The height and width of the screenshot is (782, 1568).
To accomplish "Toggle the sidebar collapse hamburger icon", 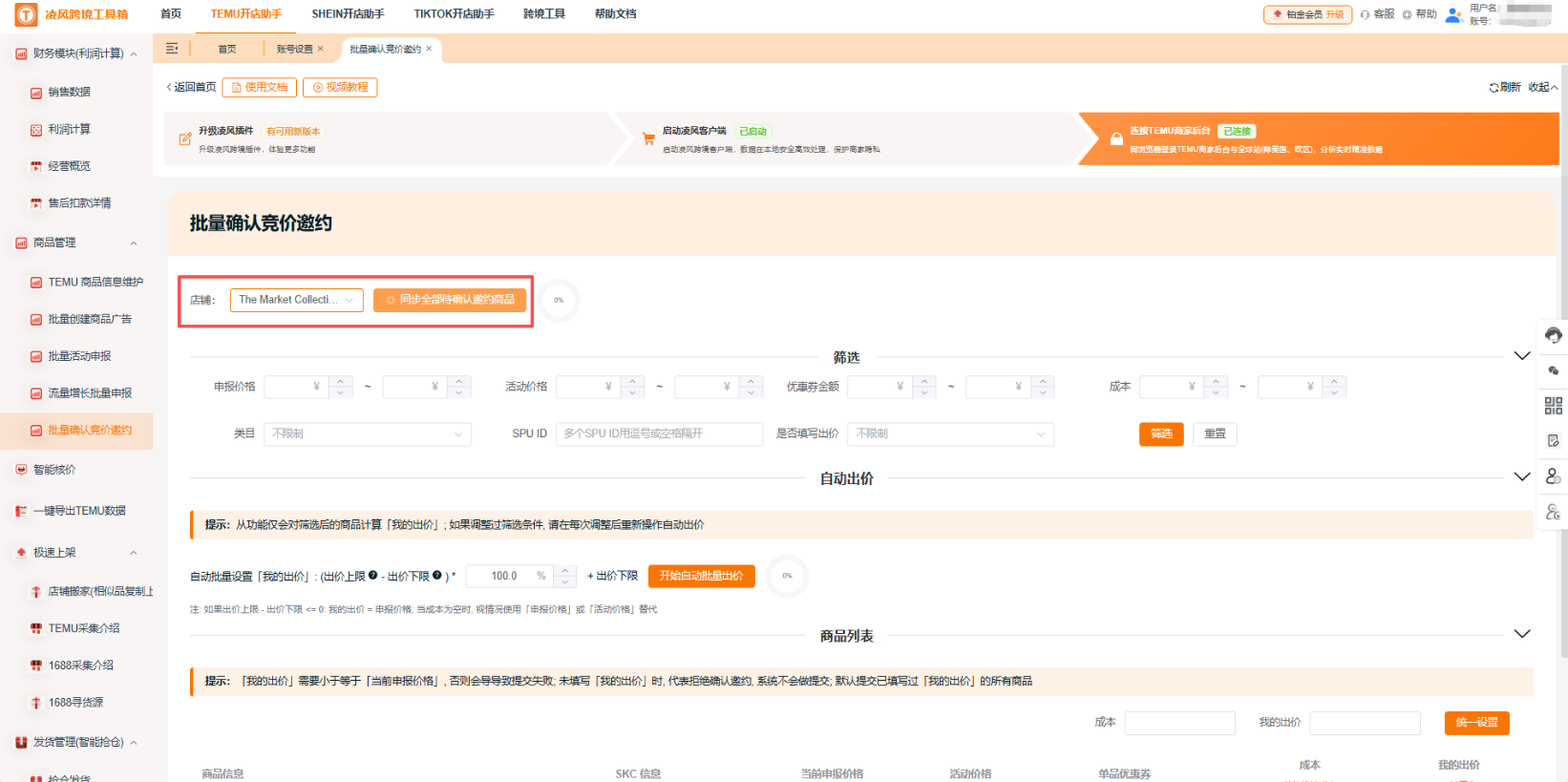I will click(x=172, y=49).
